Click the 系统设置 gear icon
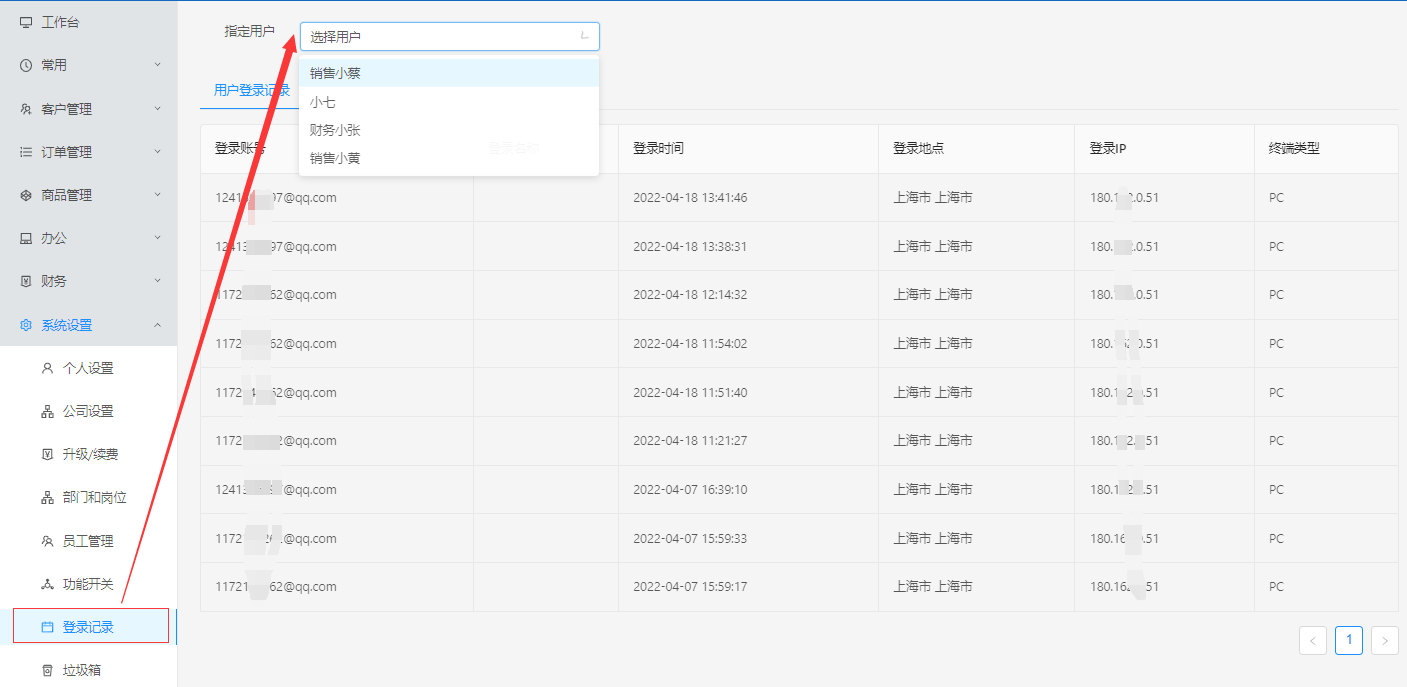 pos(26,325)
